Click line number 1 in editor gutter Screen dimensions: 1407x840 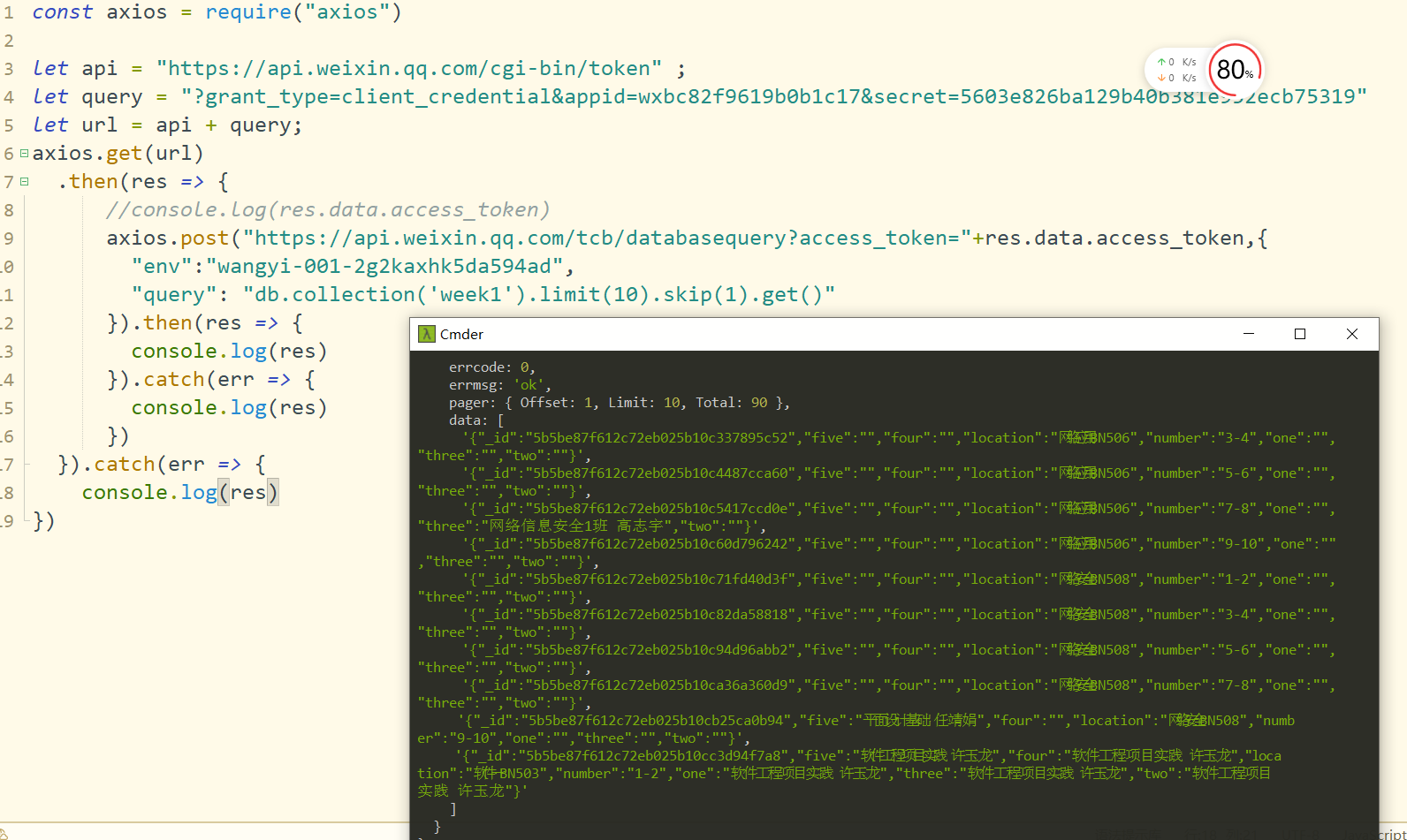click(9, 13)
